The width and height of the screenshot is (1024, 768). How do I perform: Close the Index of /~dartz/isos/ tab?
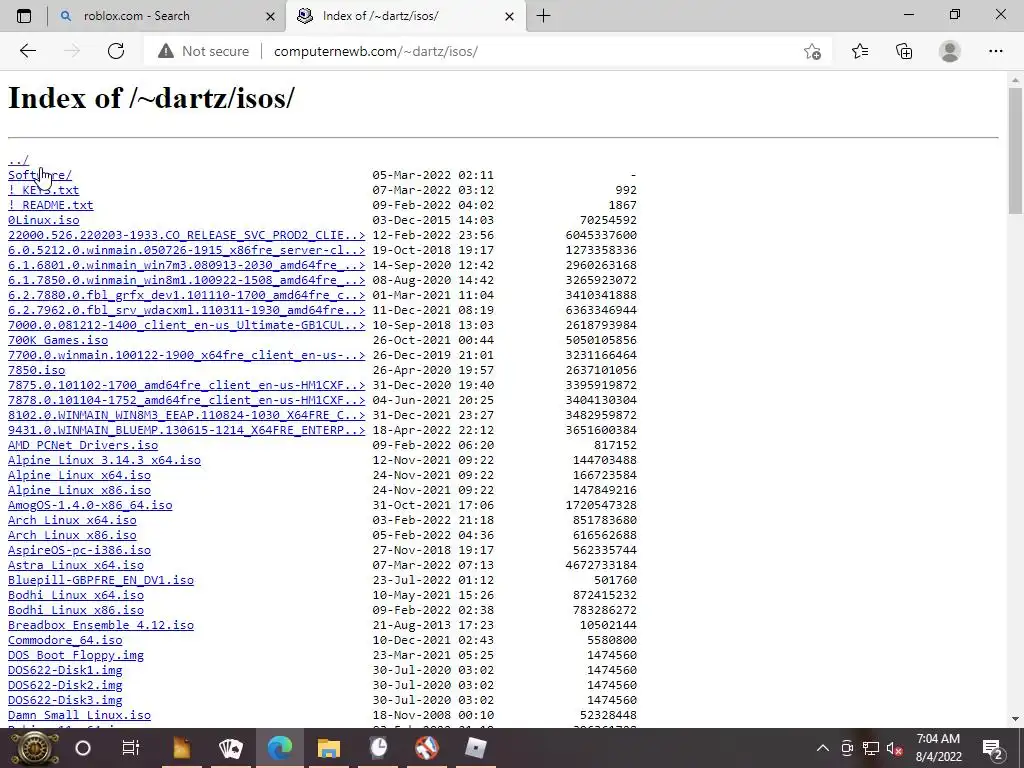point(509,16)
